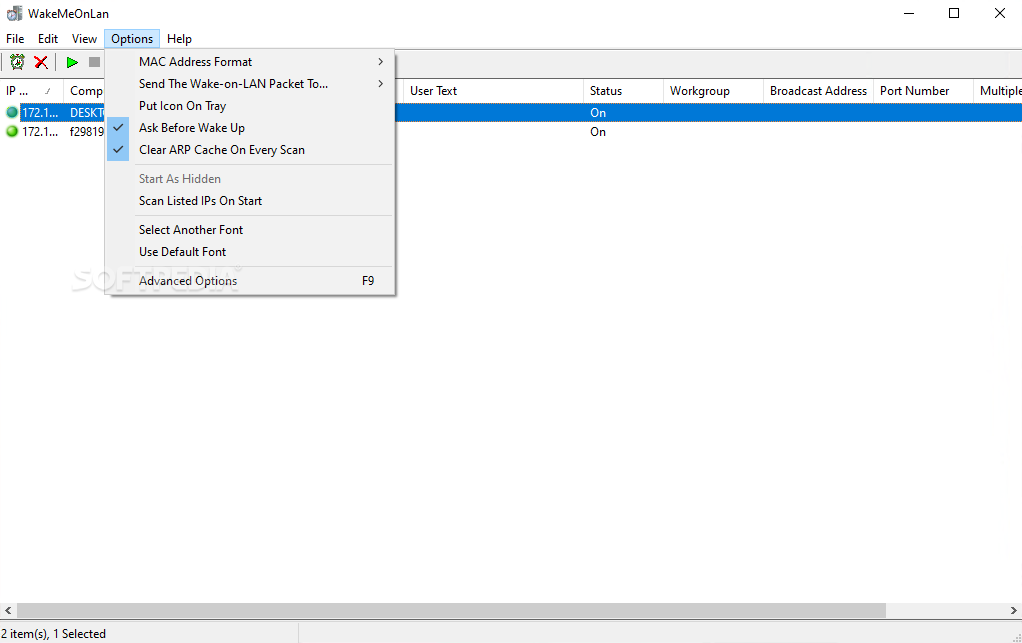The height and width of the screenshot is (643, 1022).
Task: Open the Edit menu
Action: coord(48,38)
